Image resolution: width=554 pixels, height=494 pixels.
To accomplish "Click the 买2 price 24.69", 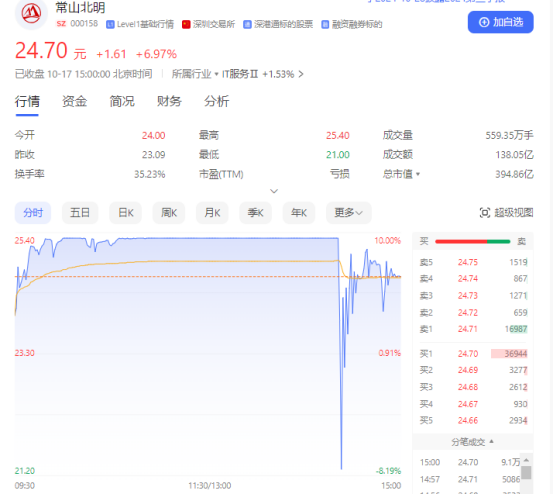I will click(x=468, y=370).
